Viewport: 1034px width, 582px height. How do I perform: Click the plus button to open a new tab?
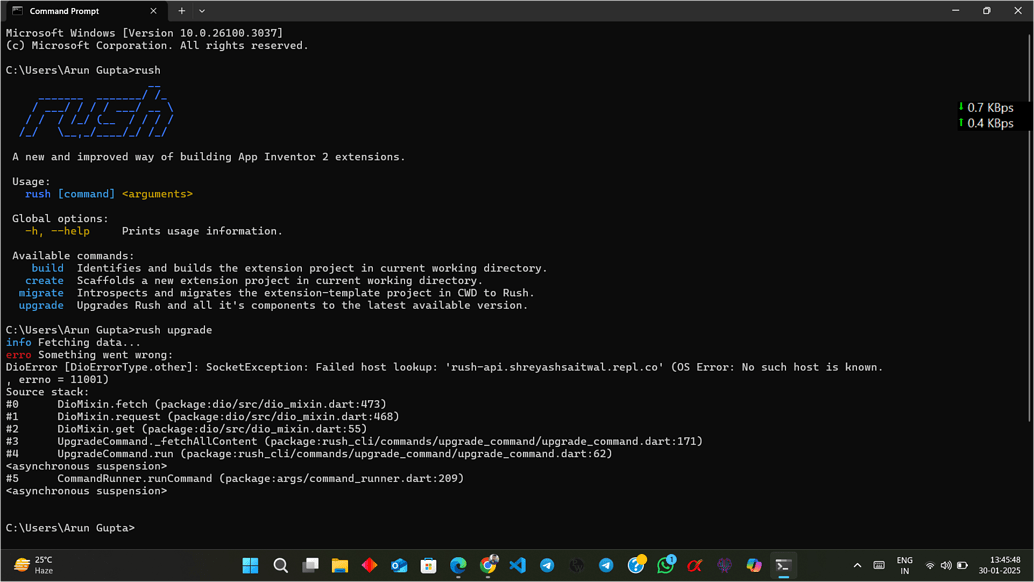(x=181, y=11)
